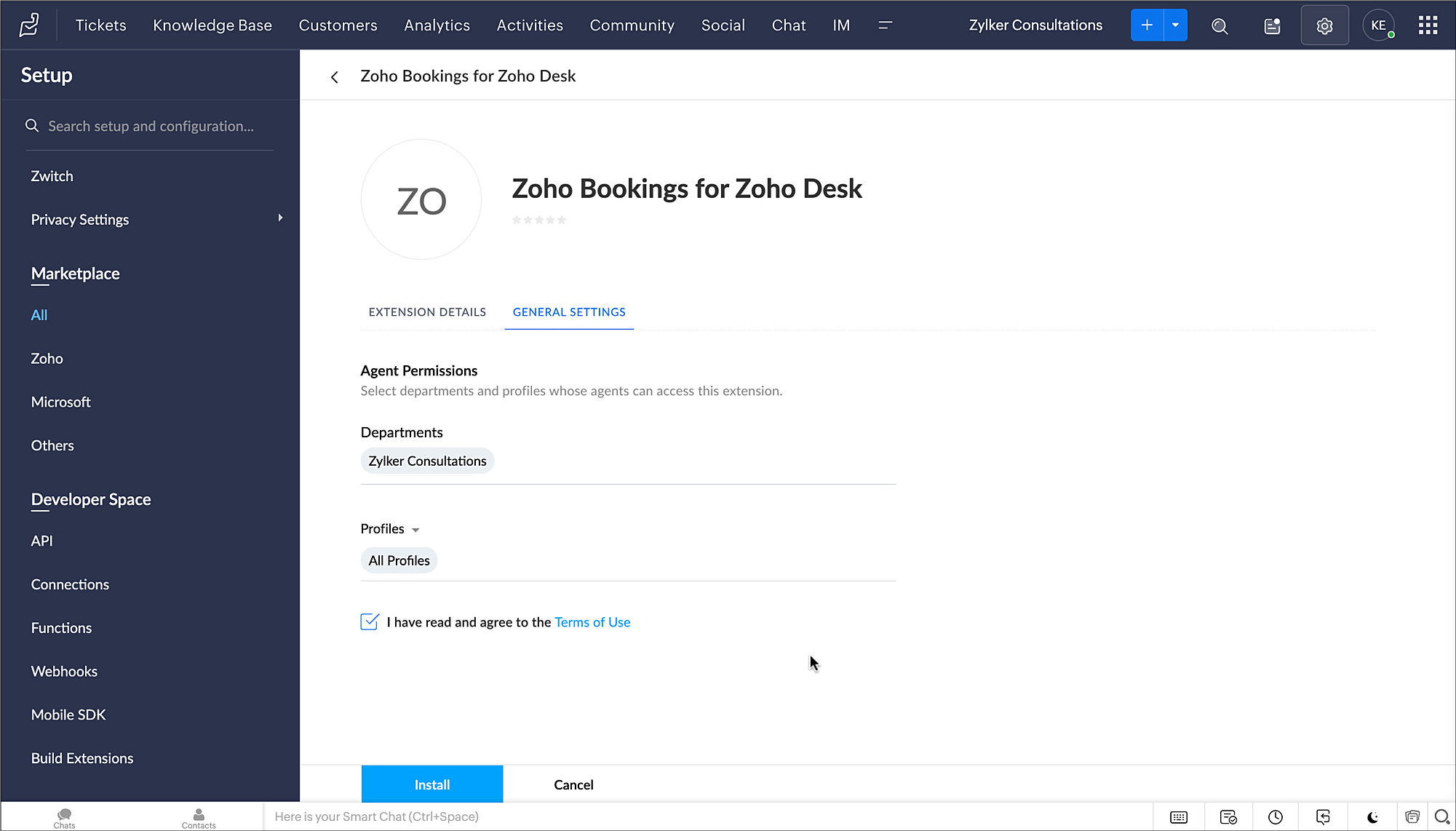Expand the Profiles dropdown arrow
This screenshot has width=1456, height=831.
coord(415,530)
